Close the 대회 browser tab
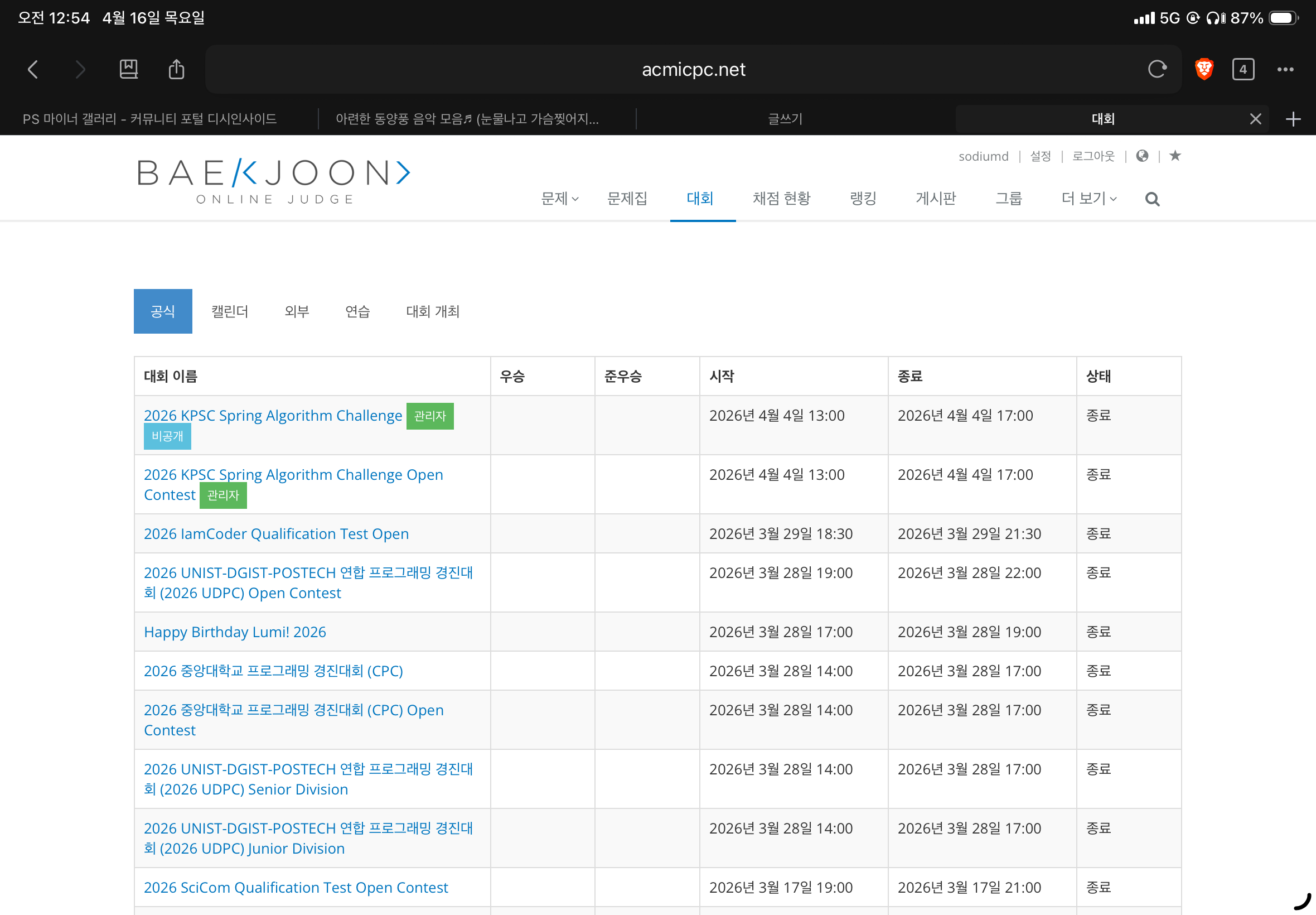 (1255, 119)
